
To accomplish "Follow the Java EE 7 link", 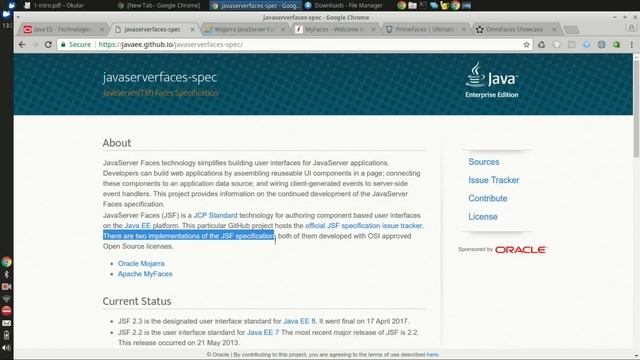I will point(263,332).
